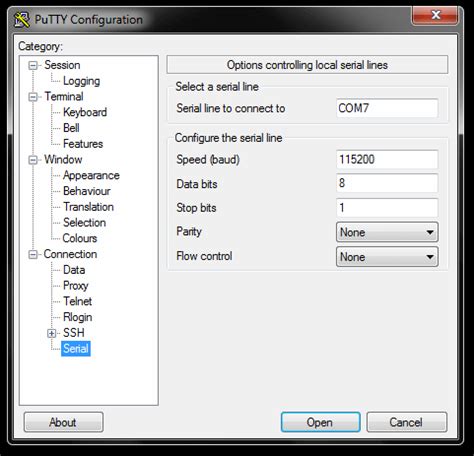Image resolution: width=474 pixels, height=456 pixels.
Task: Select the Logging category
Action: coord(82,81)
